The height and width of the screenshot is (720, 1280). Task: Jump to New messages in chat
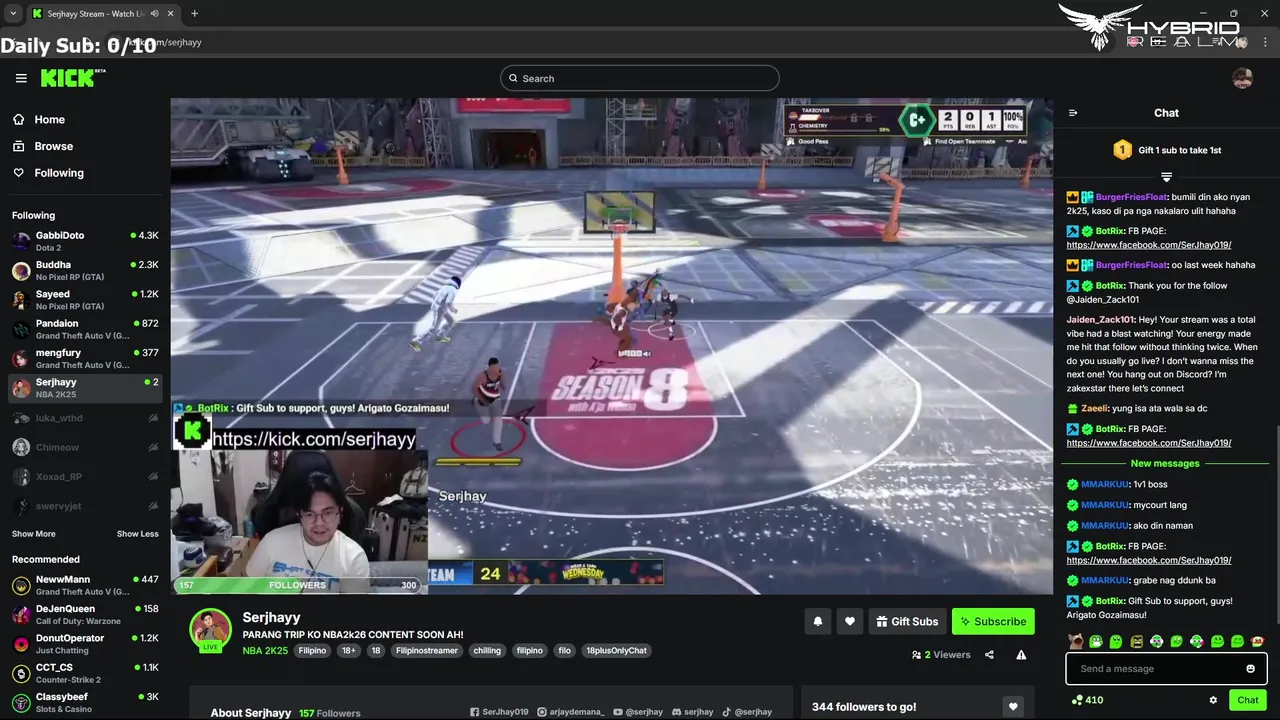pyautogui.click(x=1164, y=463)
